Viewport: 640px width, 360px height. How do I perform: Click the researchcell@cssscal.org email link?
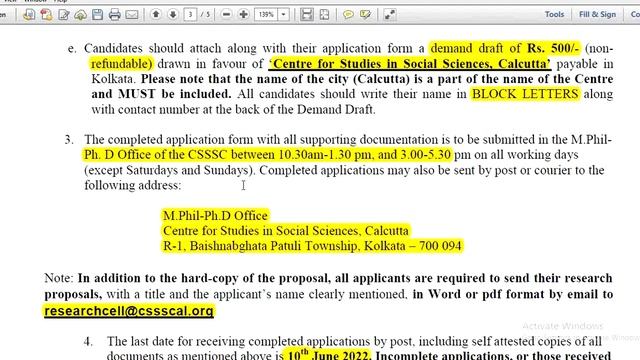[129, 311]
